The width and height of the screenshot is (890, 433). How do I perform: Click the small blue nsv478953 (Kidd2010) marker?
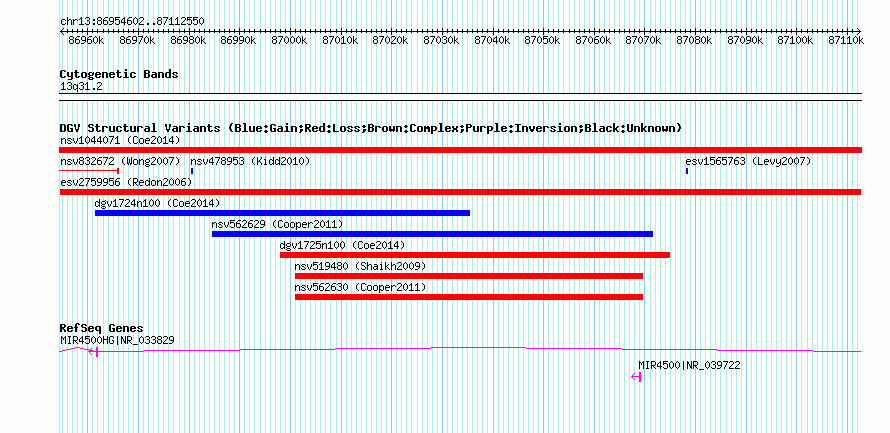click(x=192, y=171)
